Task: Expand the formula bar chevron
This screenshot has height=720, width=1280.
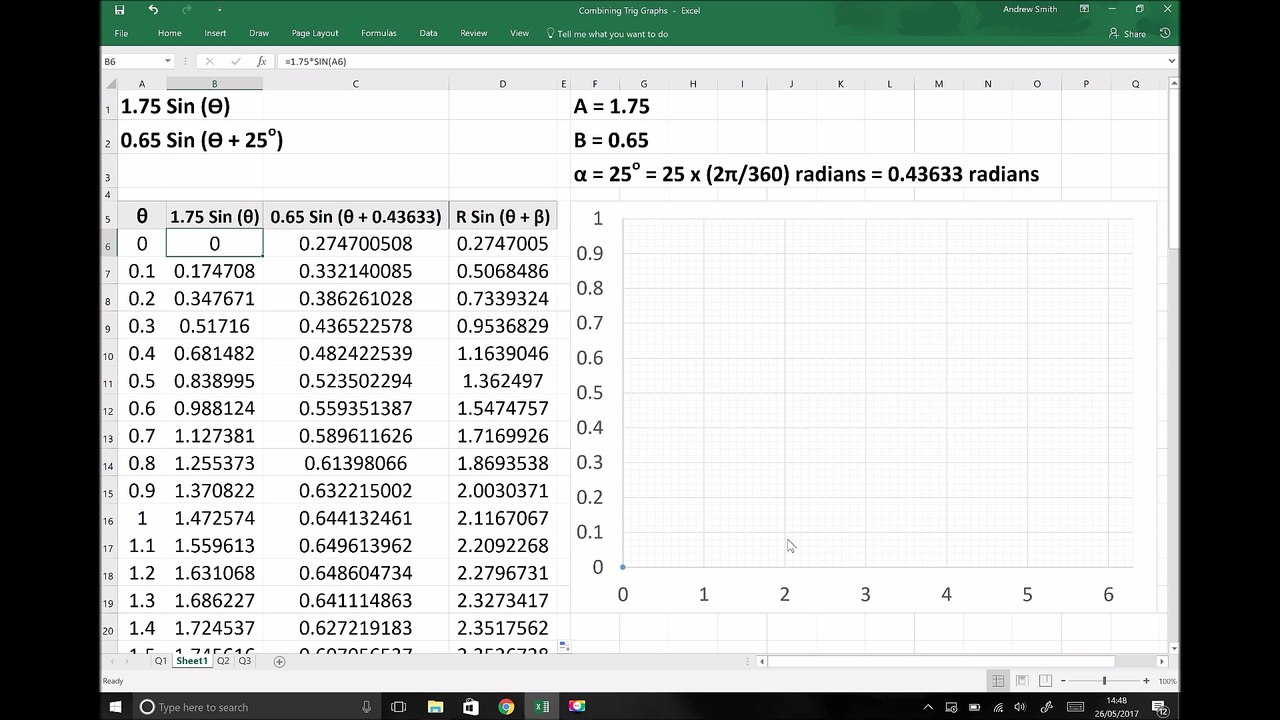Action: (x=1172, y=61)
